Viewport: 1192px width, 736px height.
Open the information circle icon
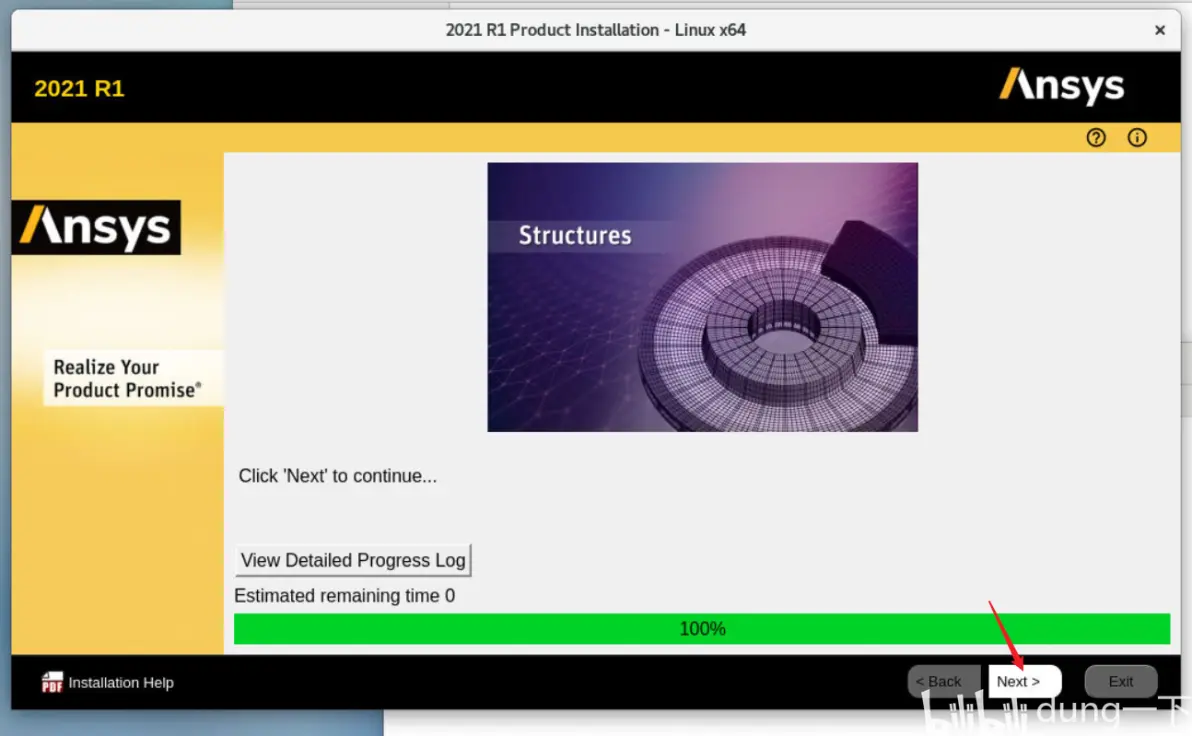[x=1137, y=138]
